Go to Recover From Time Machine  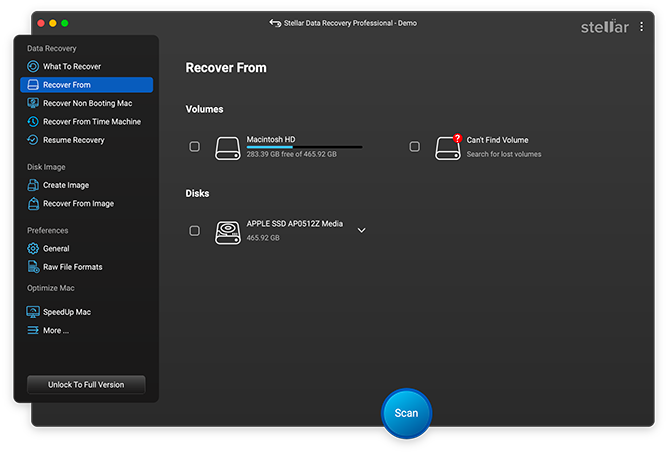click(86, 121)
